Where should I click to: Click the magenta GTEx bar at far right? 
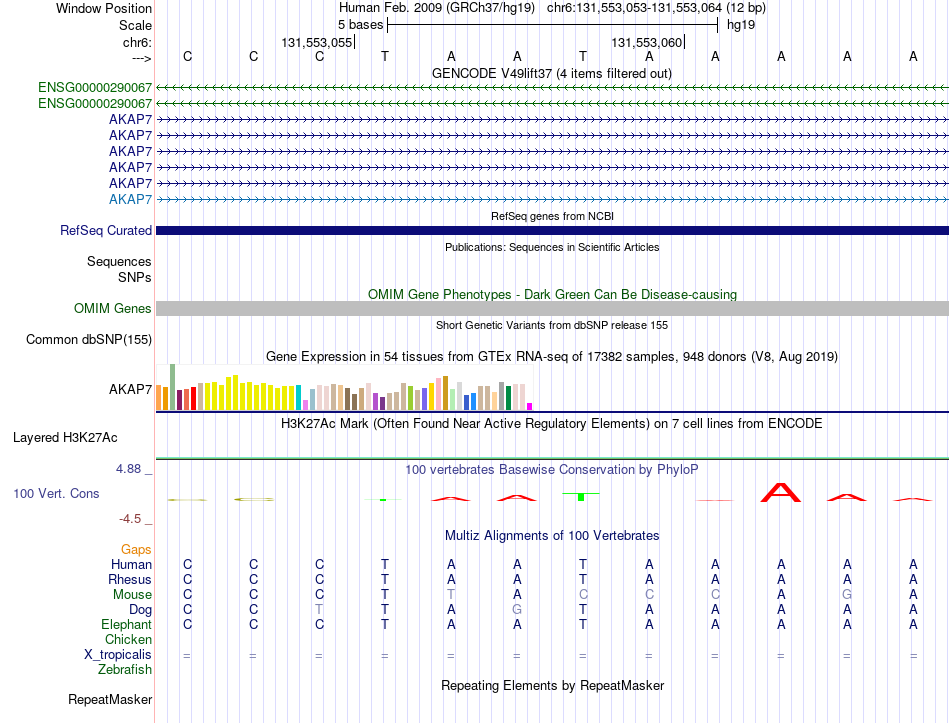click(530, 407)
